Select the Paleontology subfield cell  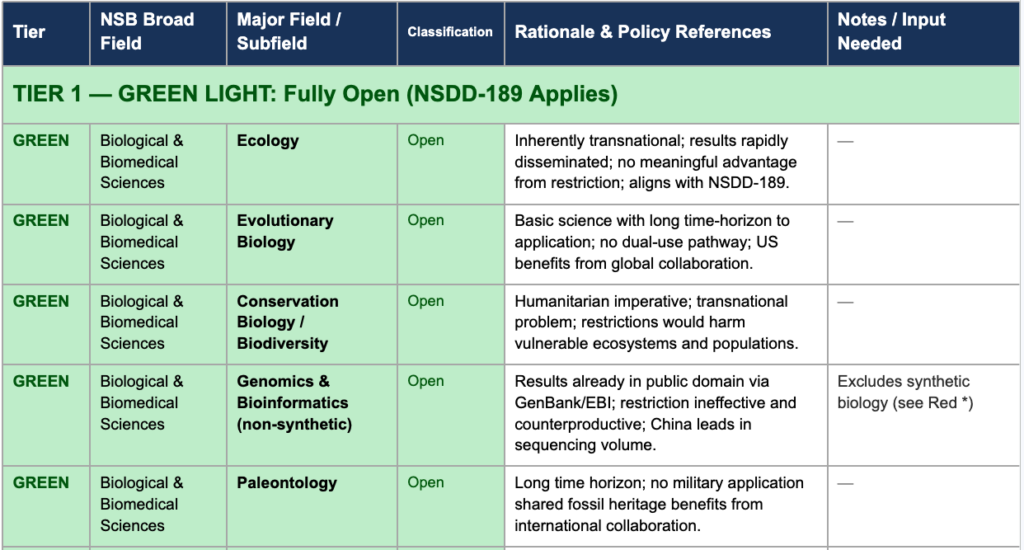coord(287,483)
